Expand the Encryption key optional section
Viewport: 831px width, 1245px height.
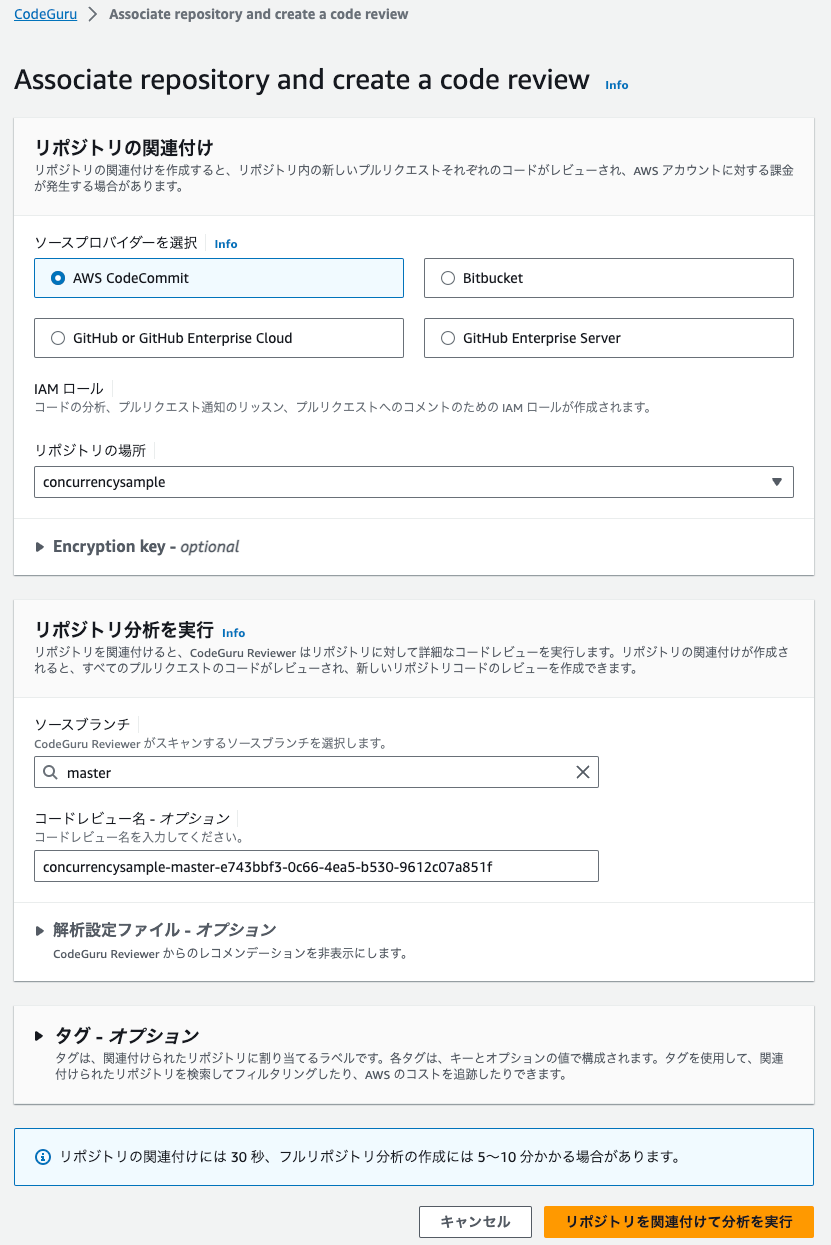point(137,547)
